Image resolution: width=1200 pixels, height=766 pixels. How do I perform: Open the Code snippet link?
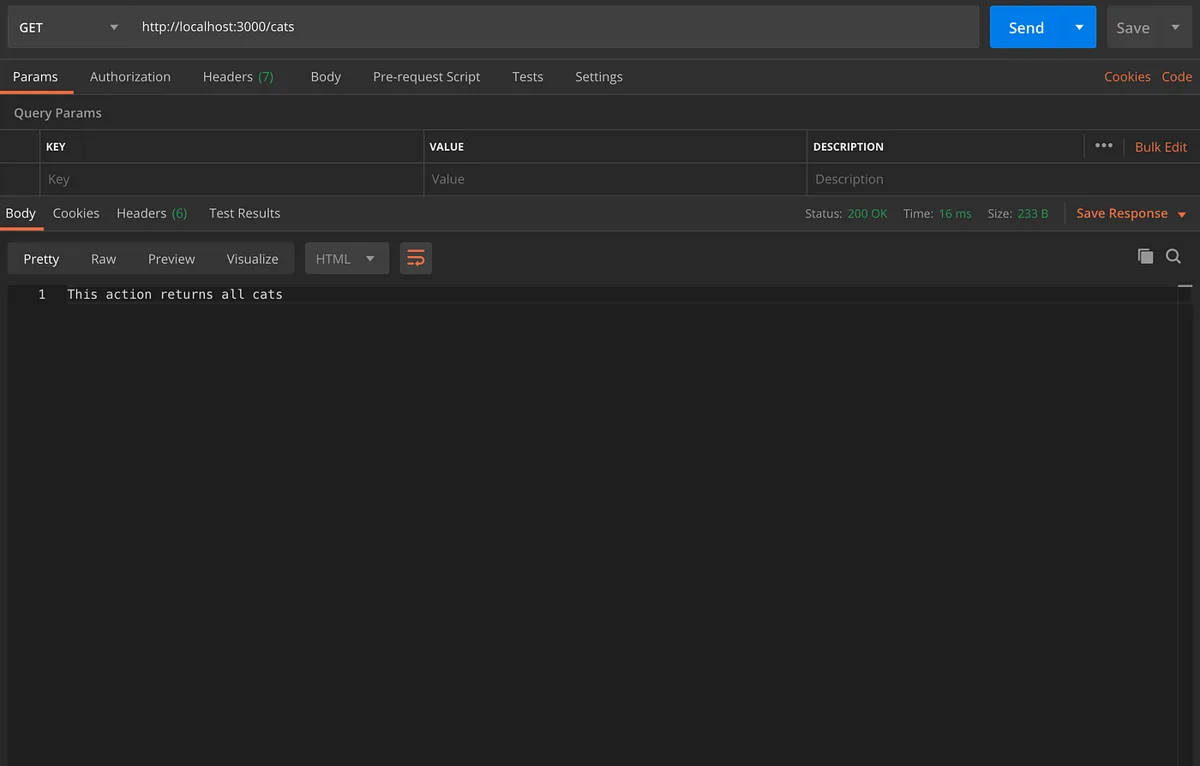coord(1177,77)
